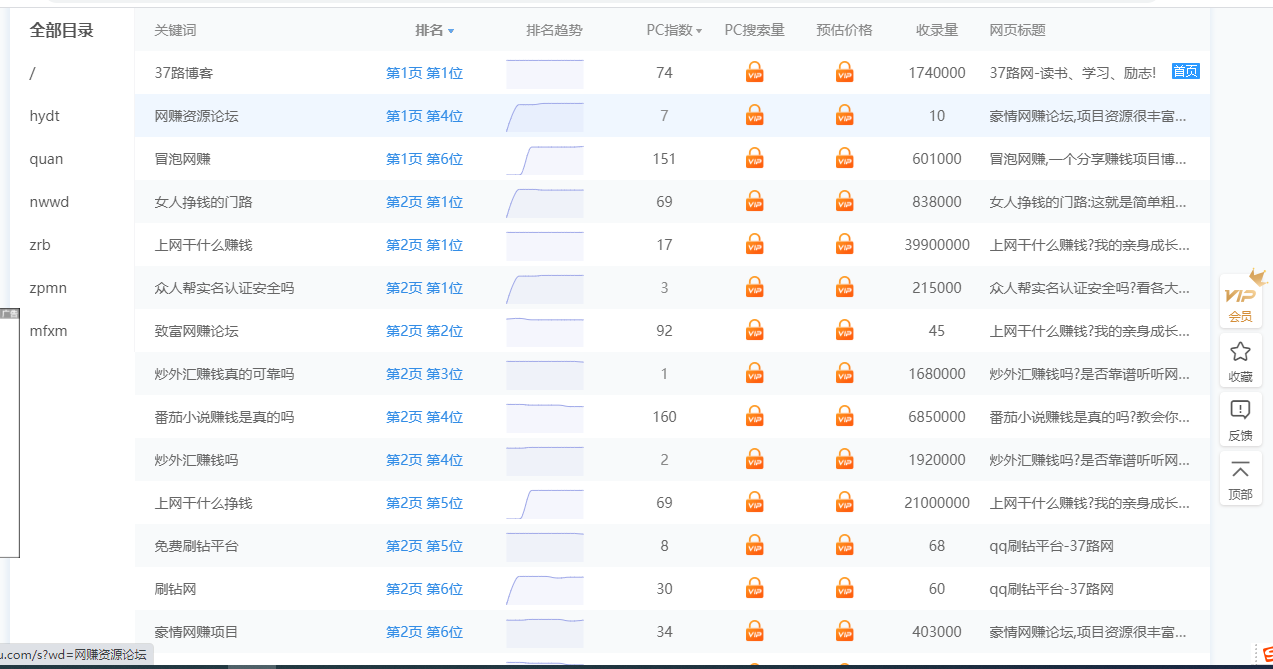The image size is (1273, 669).
Task: View rank trend chart for 上网干什么挣钱
Action: click(x=544, y=503)
